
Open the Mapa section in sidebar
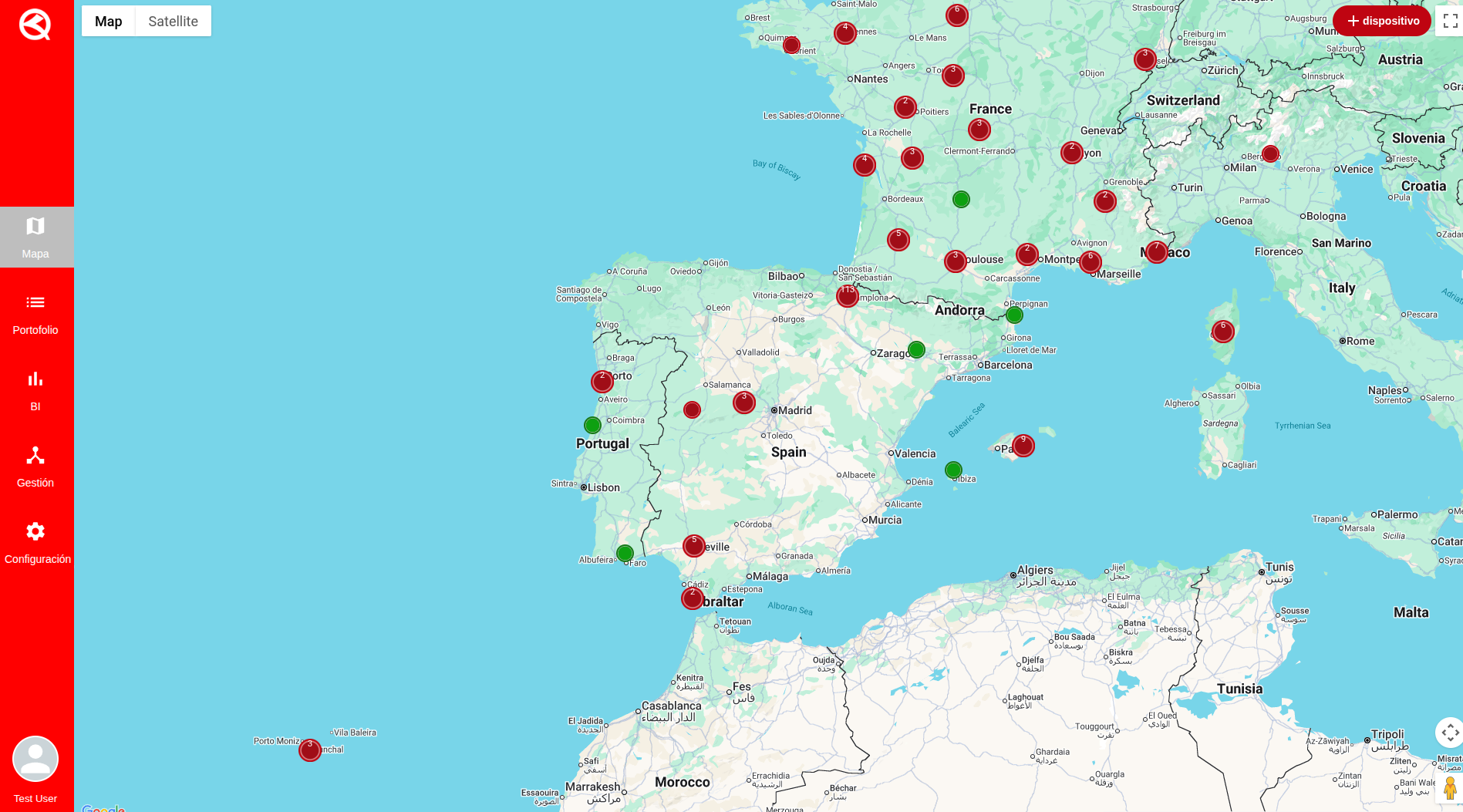36,237
